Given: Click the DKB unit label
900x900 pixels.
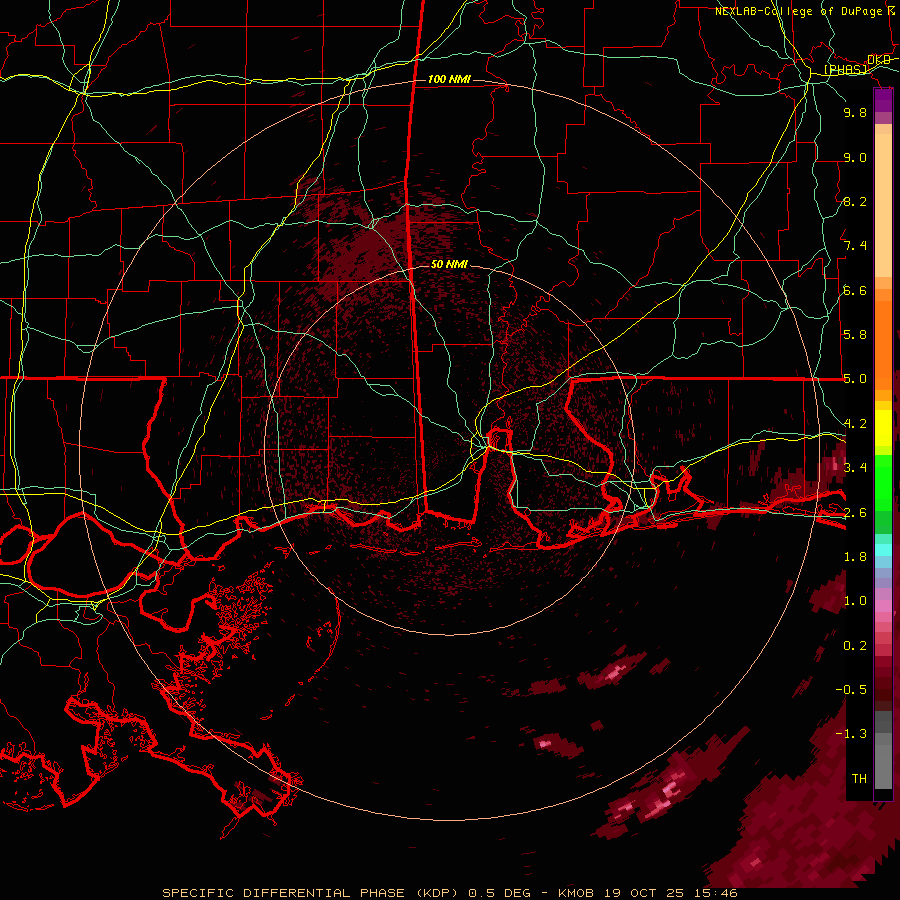Looking at the screenshot, I should (879, 60).
